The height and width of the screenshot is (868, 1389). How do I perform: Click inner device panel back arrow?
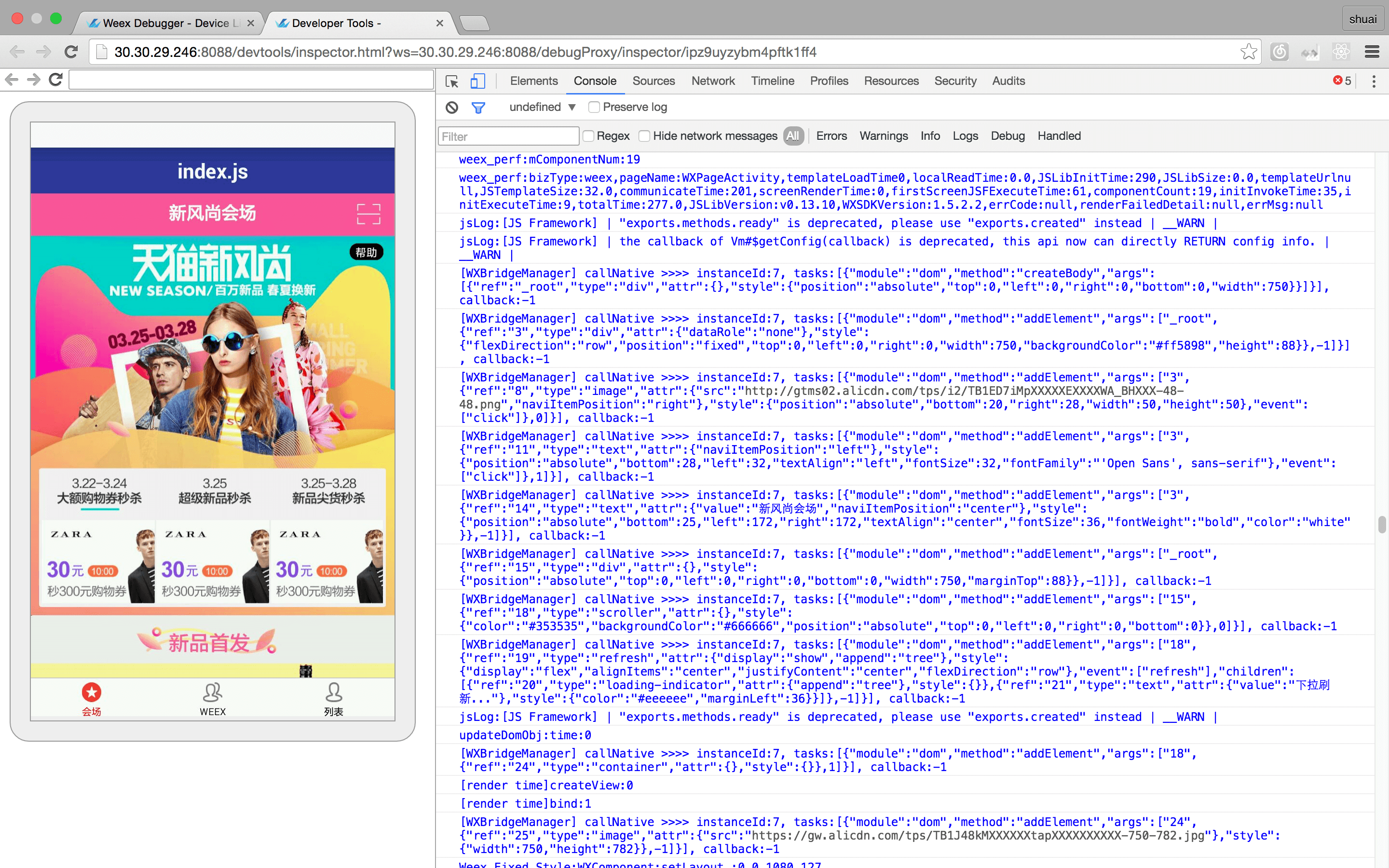tap(12, 79)
